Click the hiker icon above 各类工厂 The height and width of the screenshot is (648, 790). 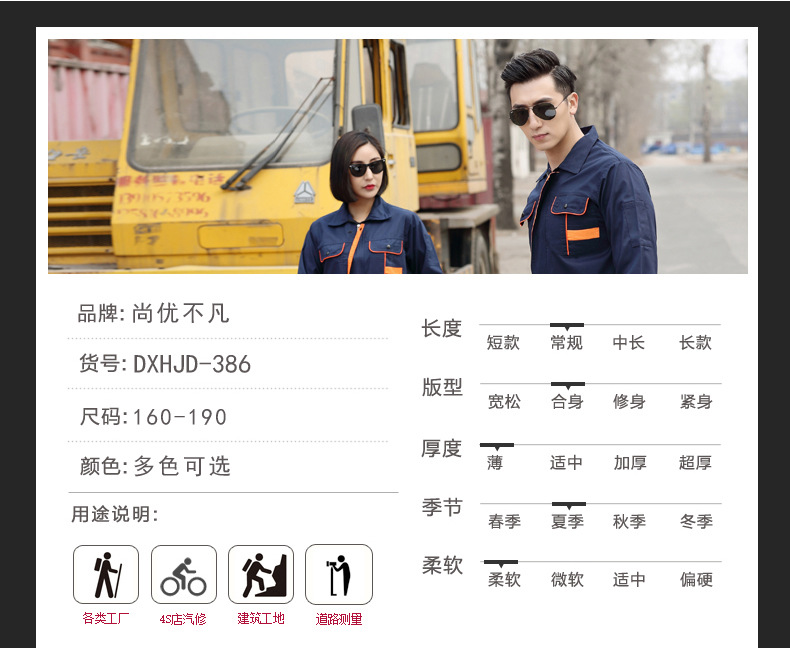coord(106,575)
